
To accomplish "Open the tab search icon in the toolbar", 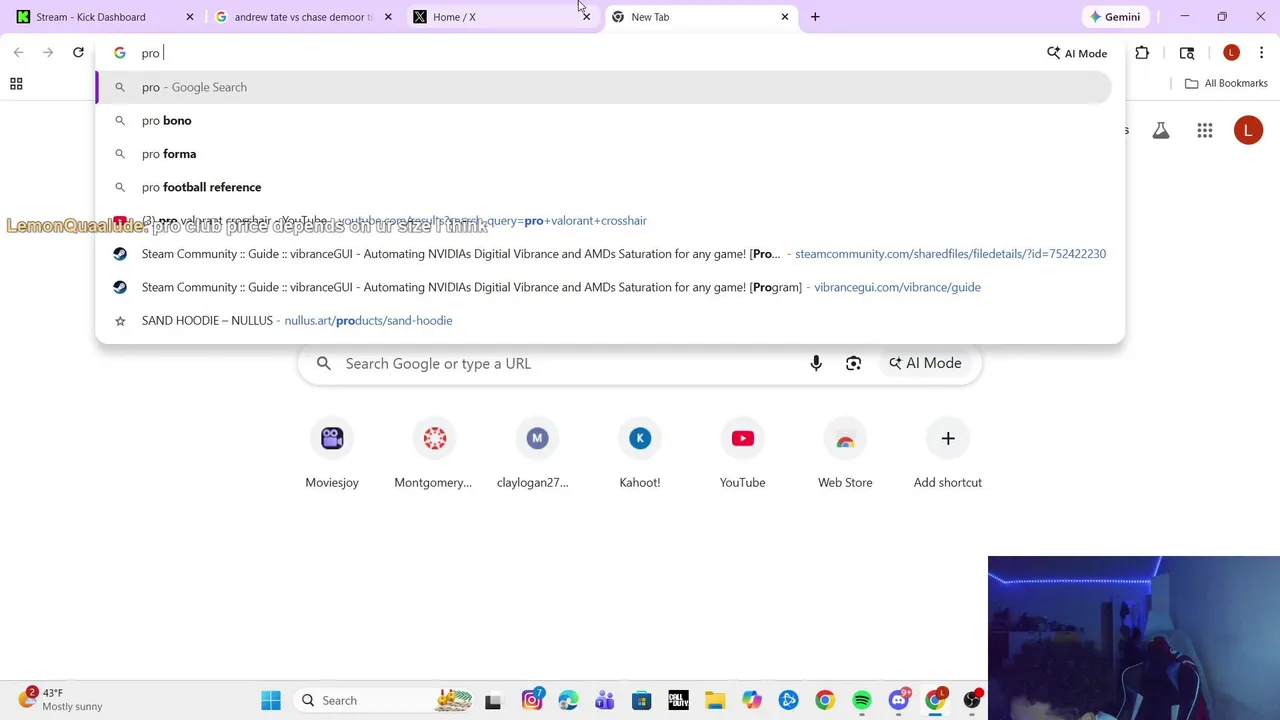I will pos(1187,53).
